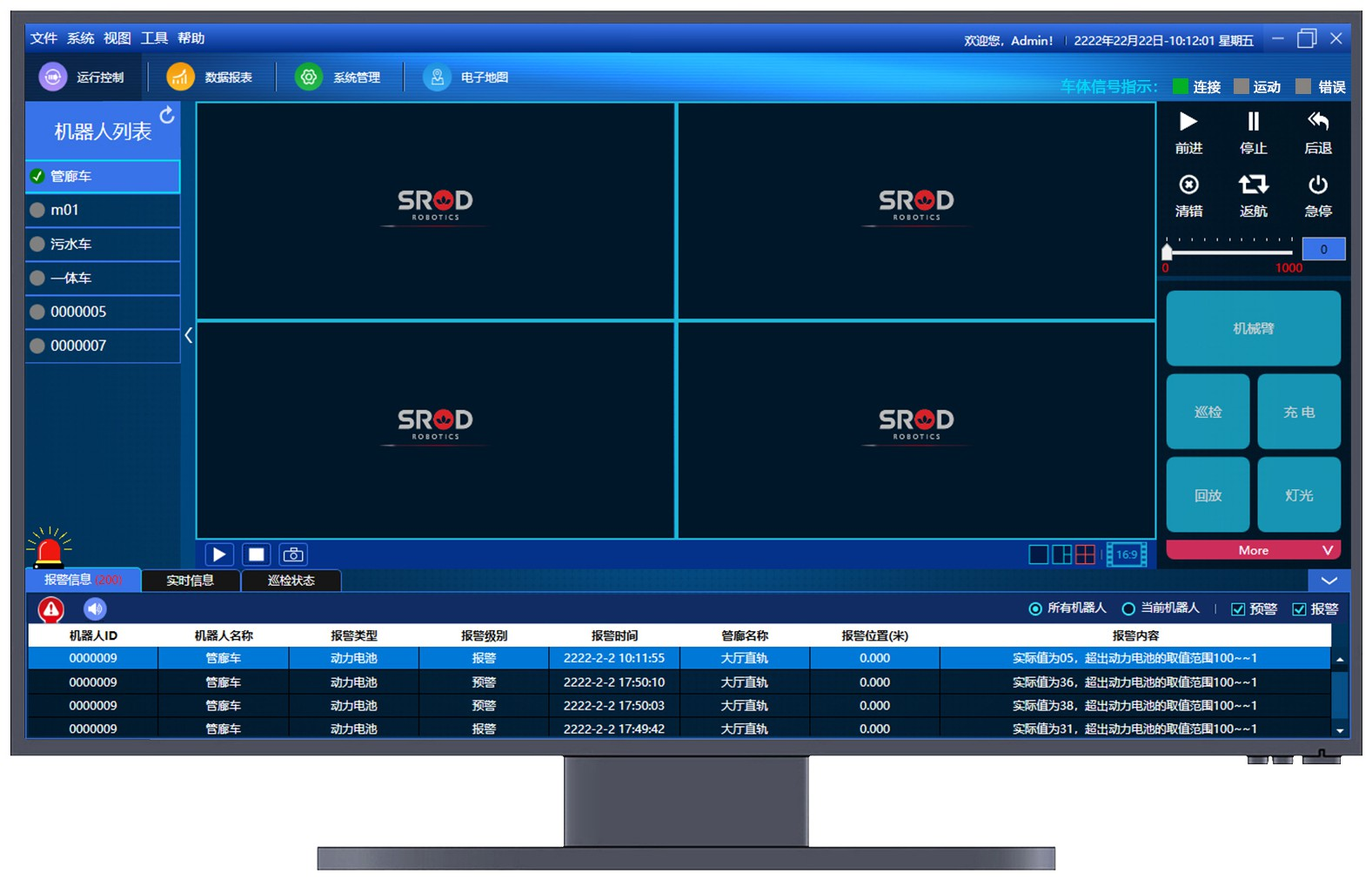The height and width of the screenshot is (880, 1372).
Task: Open the 运行控制 module
Action: [82, 77]
